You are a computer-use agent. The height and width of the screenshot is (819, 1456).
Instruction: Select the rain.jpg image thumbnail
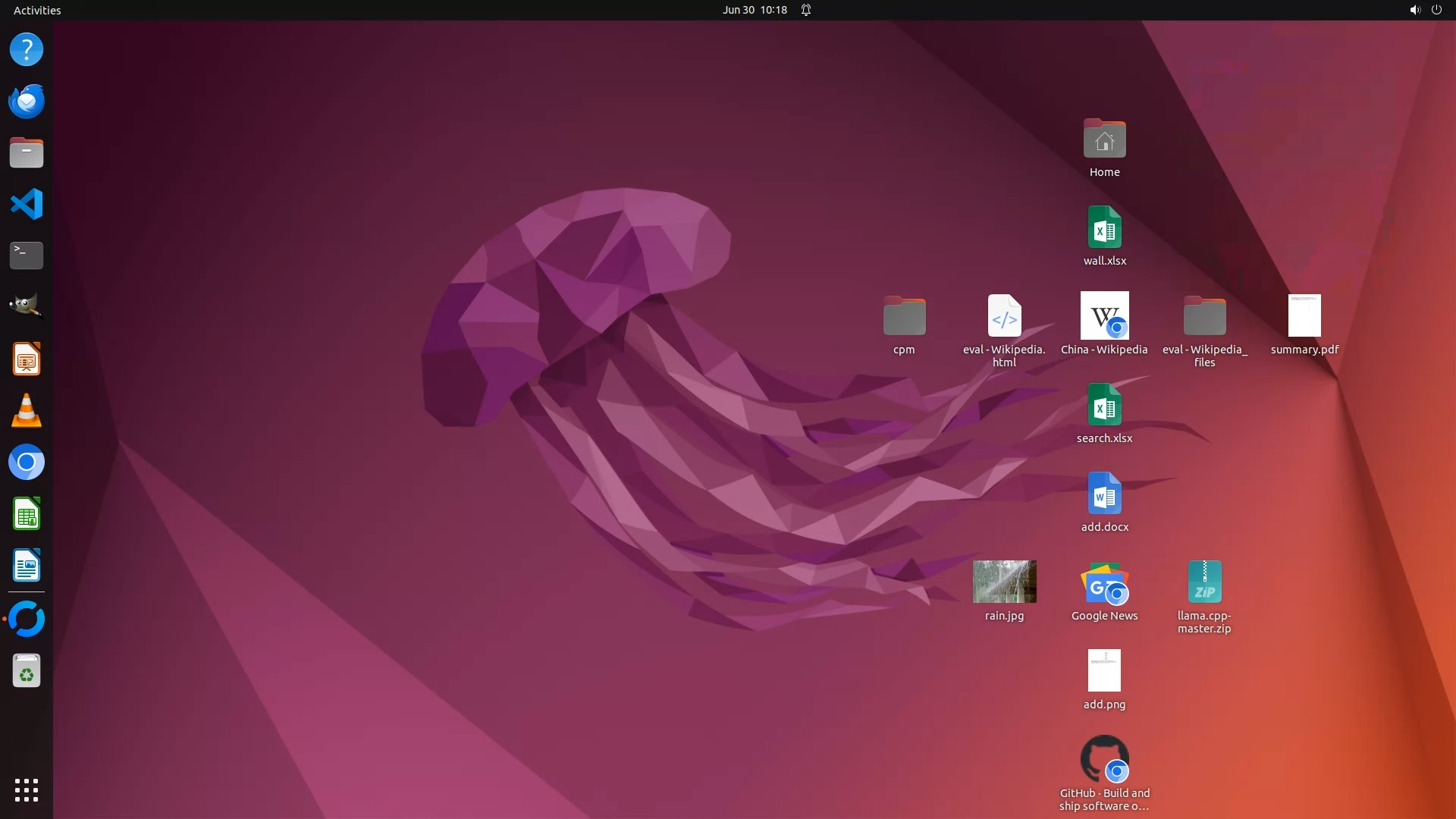[1004, 582]
